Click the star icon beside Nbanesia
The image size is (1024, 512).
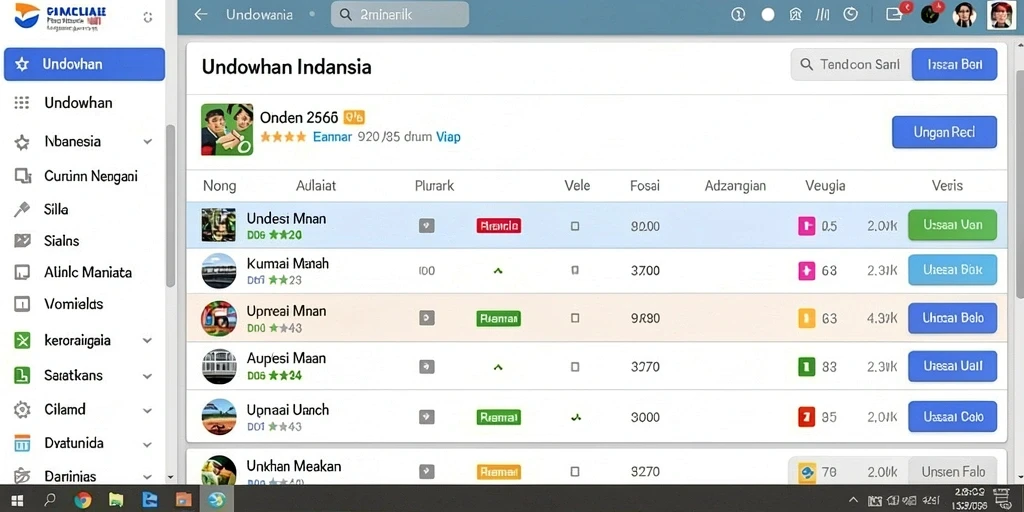click(22, 142)
